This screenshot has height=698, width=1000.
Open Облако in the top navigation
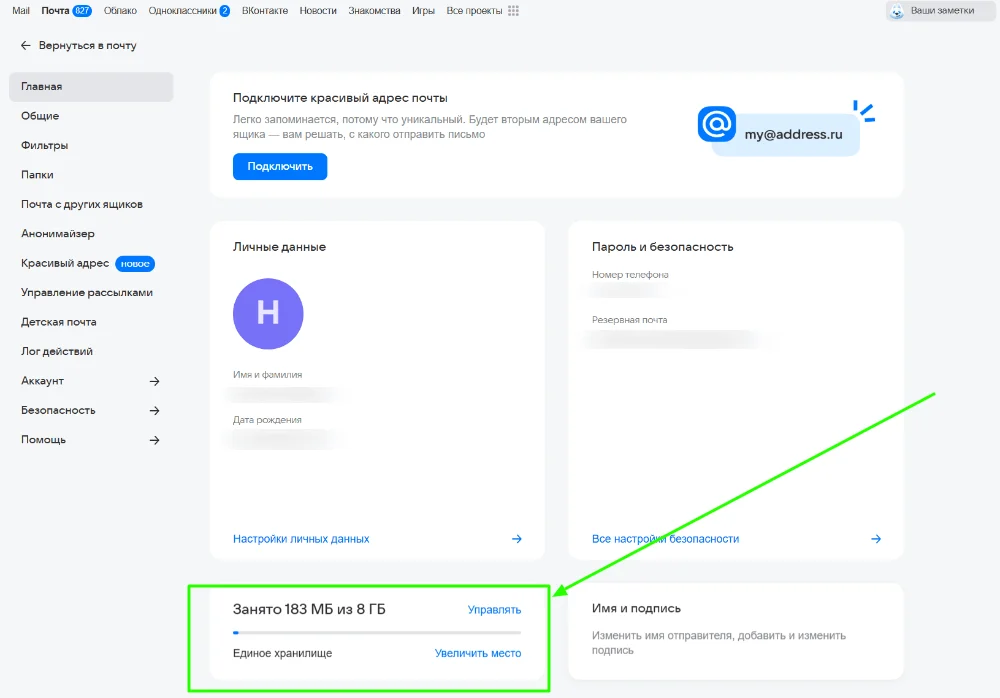pyautogui.click(x=120, y=11)
